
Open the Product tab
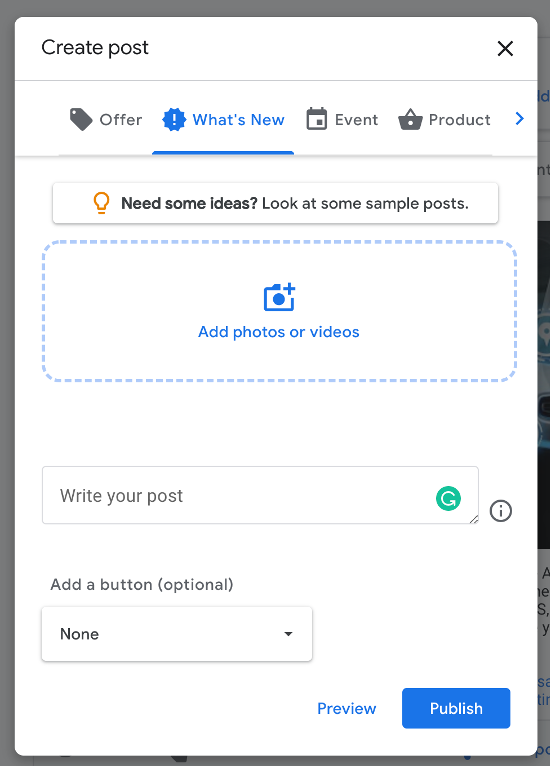[x=444, y=120]
